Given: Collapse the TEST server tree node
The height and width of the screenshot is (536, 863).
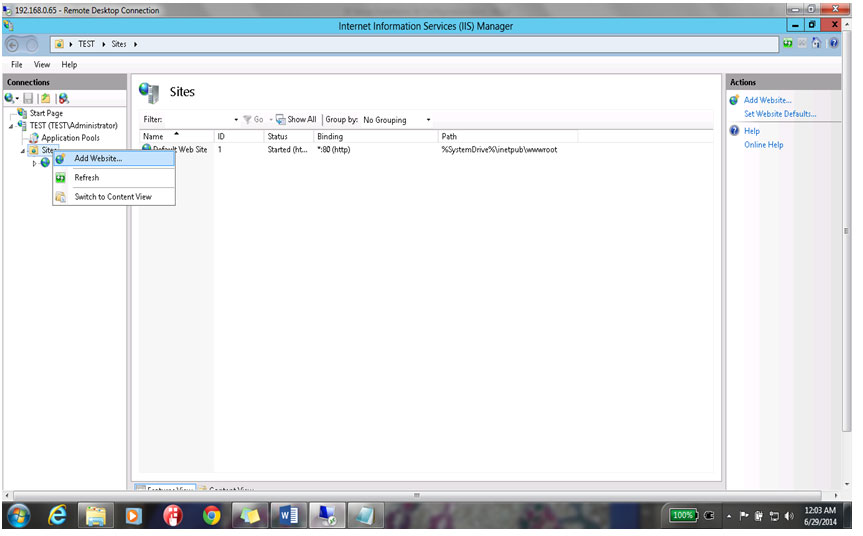Looking at the screenshot, I should pos(11,127).
